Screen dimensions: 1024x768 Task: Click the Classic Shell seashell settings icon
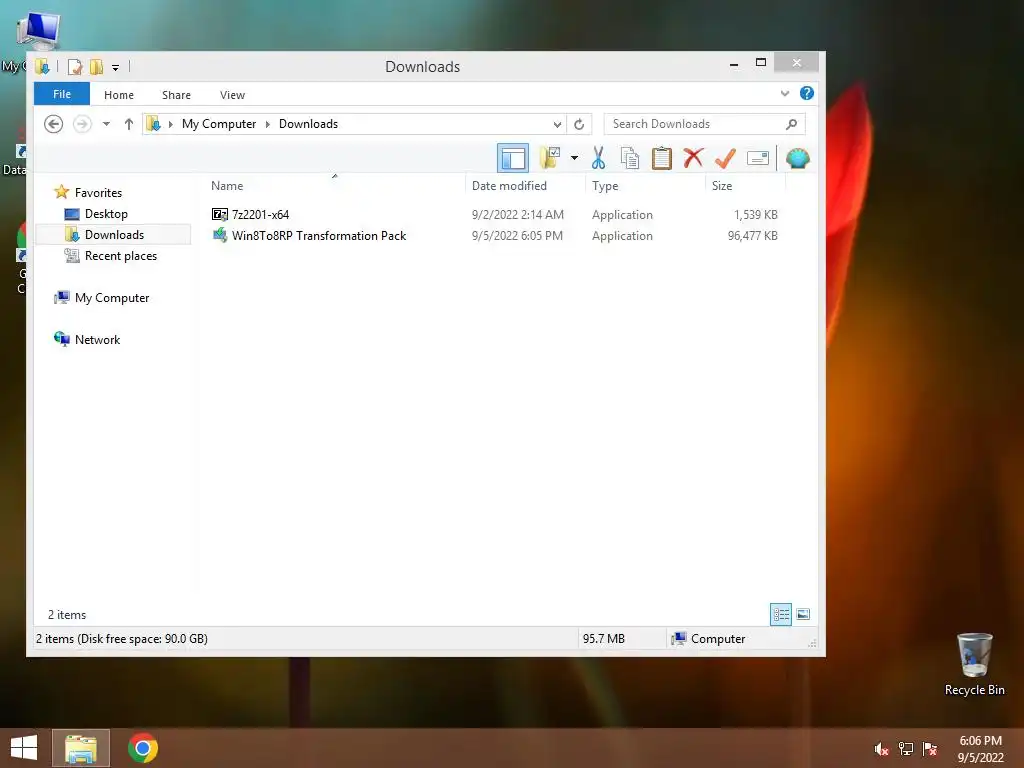pos(797,158)
